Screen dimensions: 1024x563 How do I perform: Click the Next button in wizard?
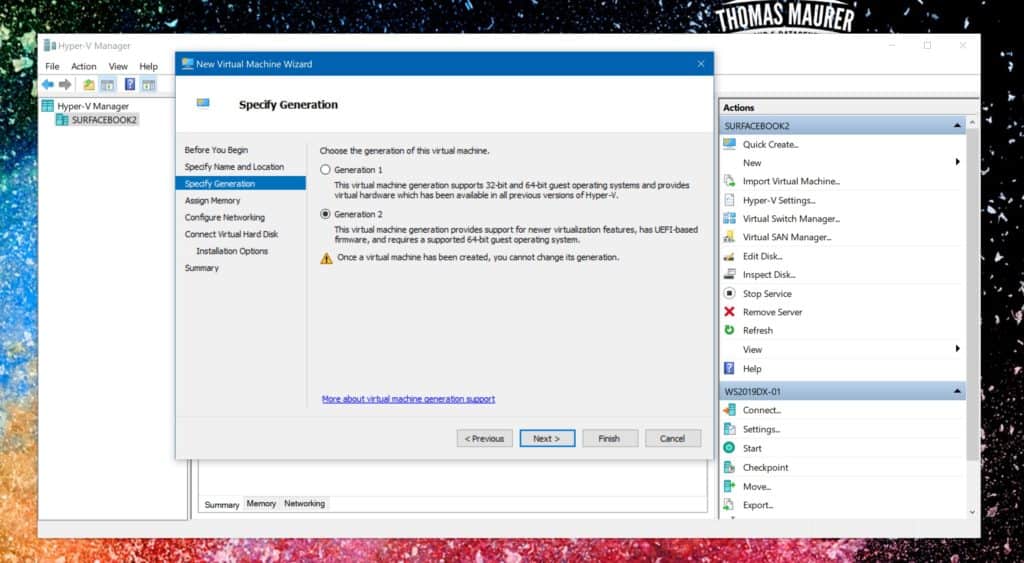tap(547, 438)
